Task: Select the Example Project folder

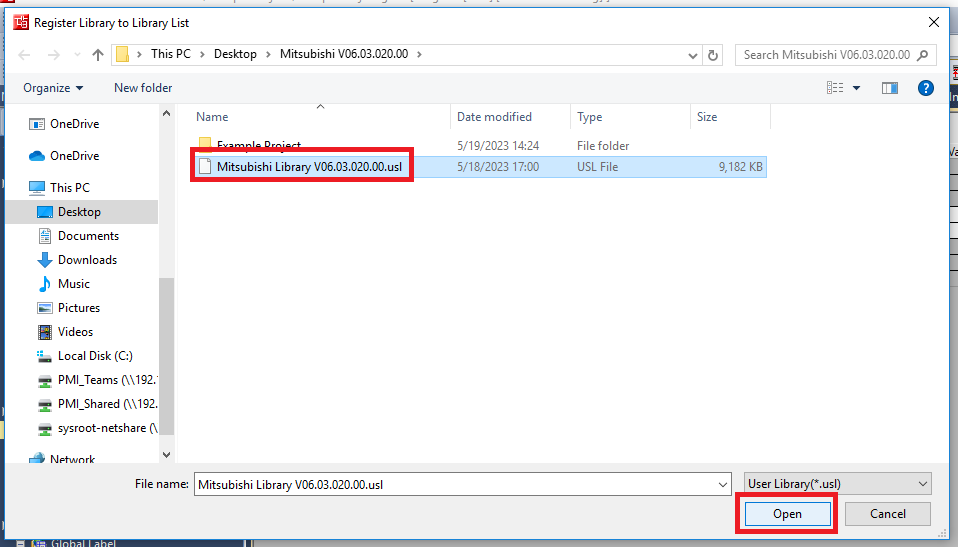Action: pos(258,145)
